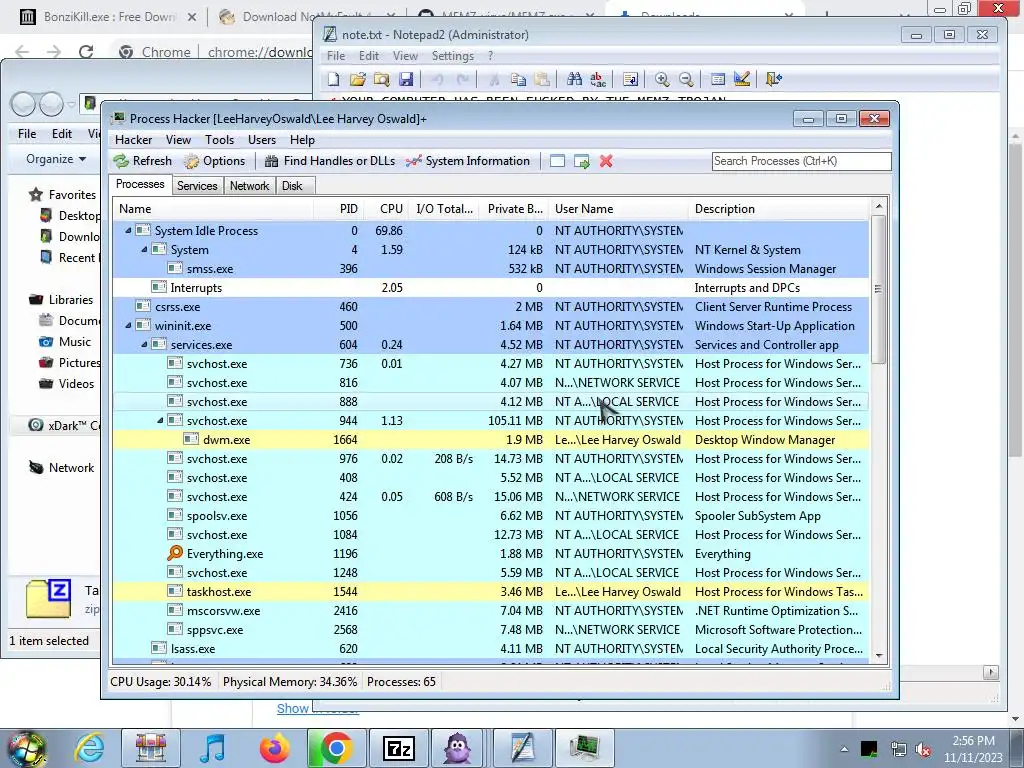The width and height of the screenshot is (1024, 768).
Task: Click scheme selection icon in Notepad2
Action: [718, 79]
